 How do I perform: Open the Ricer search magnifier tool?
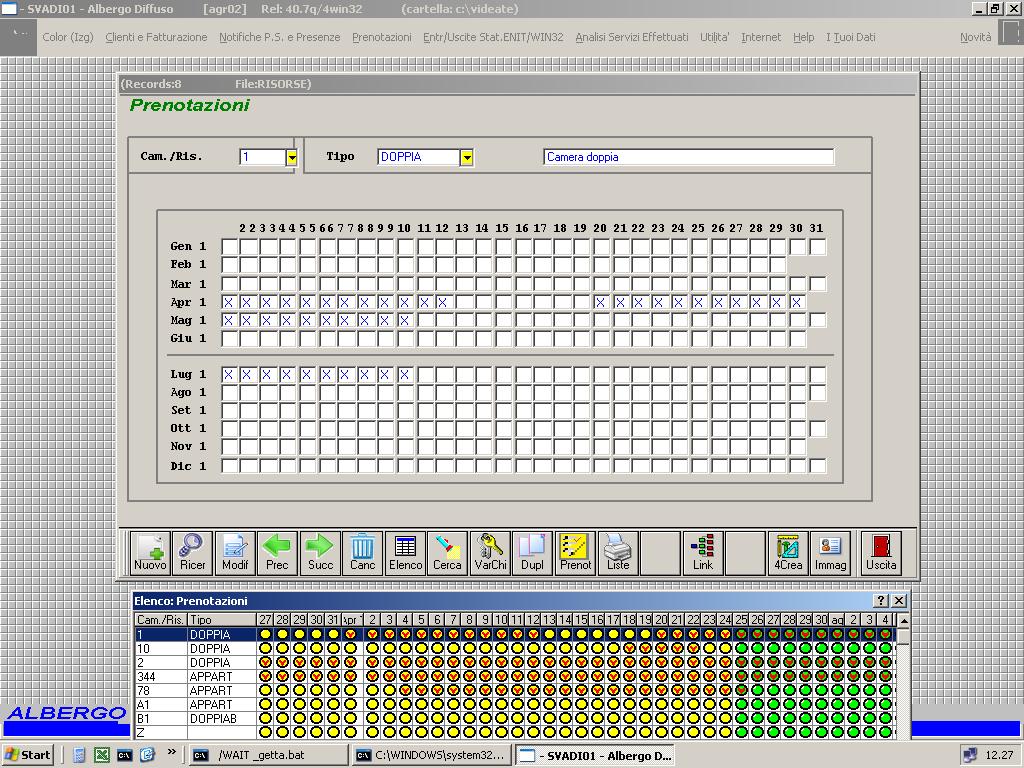point(192,553)
